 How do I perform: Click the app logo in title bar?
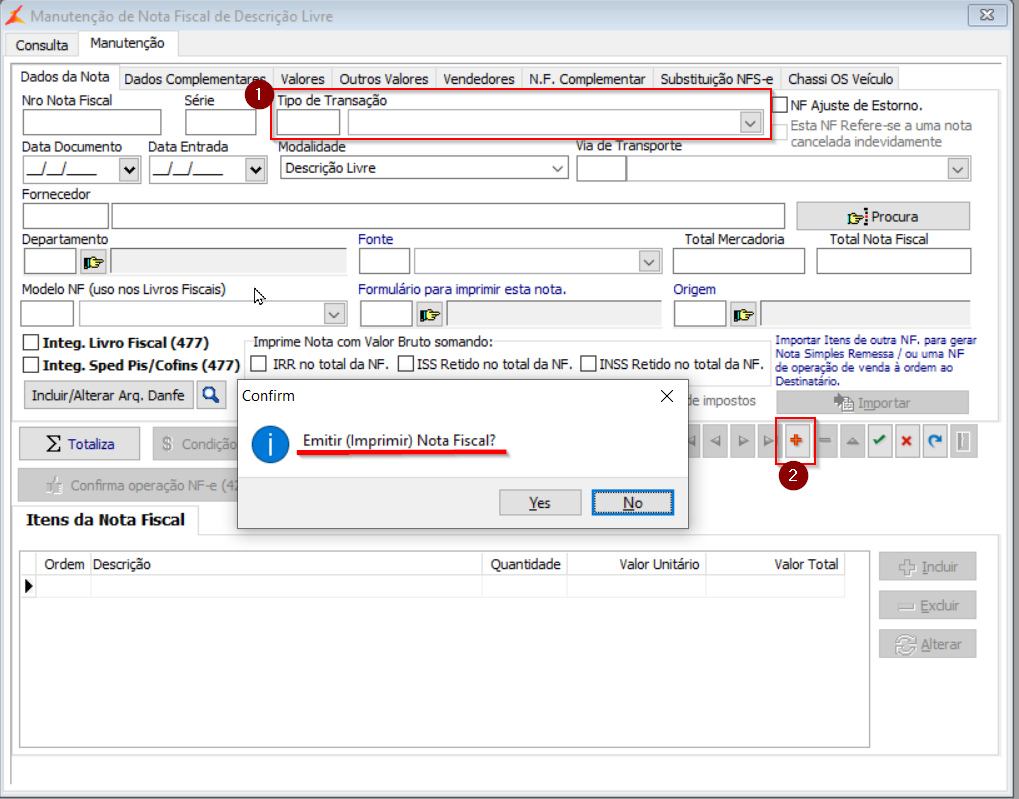tap(14, 16)
